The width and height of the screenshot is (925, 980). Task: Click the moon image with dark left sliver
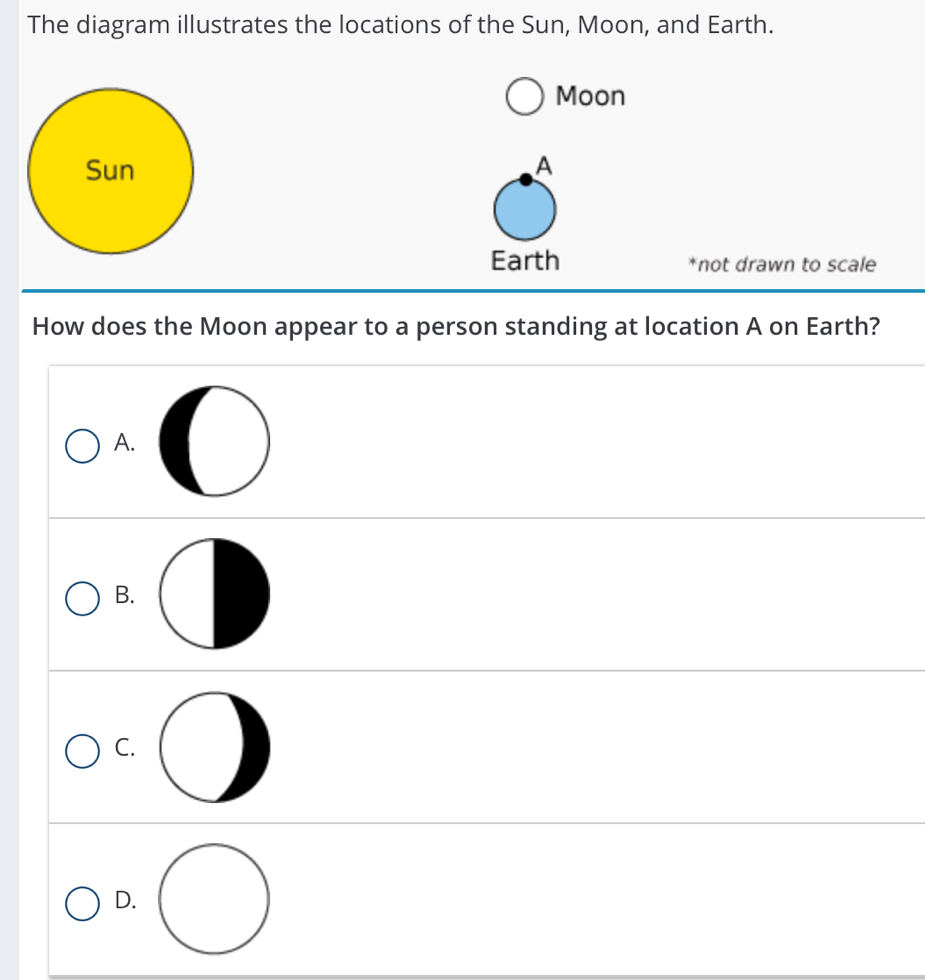[214, 441]
